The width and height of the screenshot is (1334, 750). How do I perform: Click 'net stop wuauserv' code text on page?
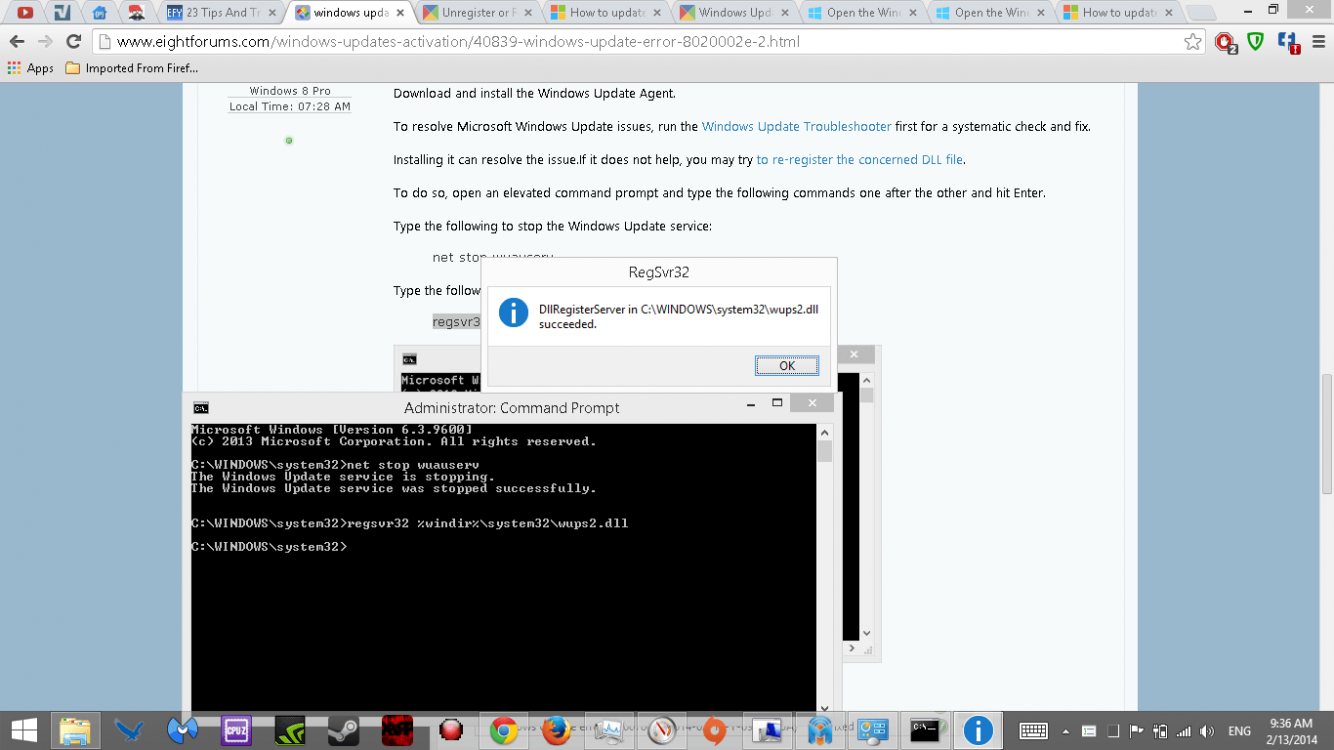(x=492, y=257)
